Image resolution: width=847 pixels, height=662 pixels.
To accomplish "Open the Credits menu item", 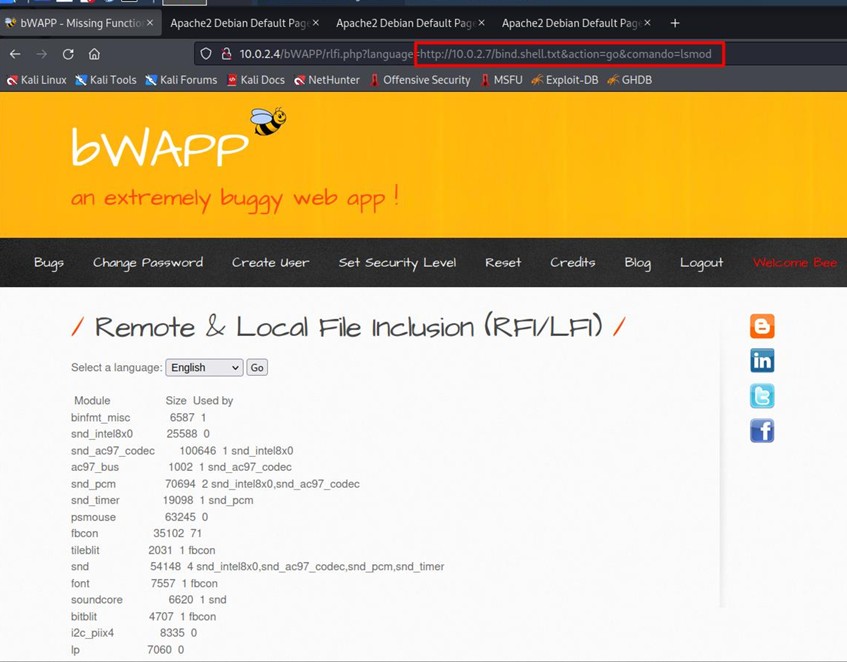I will [x=573, y=262].
